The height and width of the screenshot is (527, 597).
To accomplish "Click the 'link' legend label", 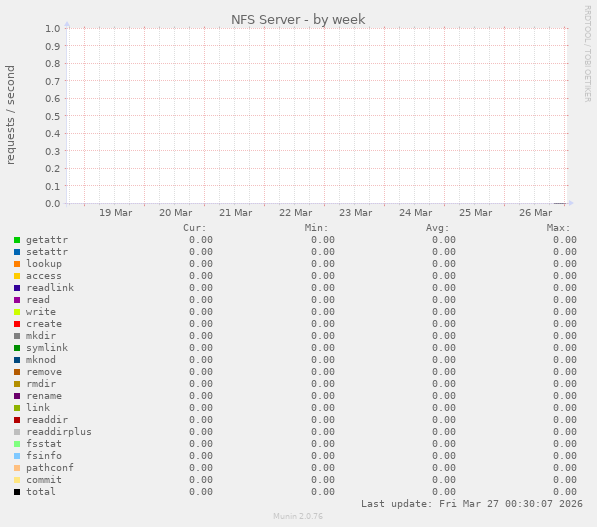I will (x=38, y=407).
